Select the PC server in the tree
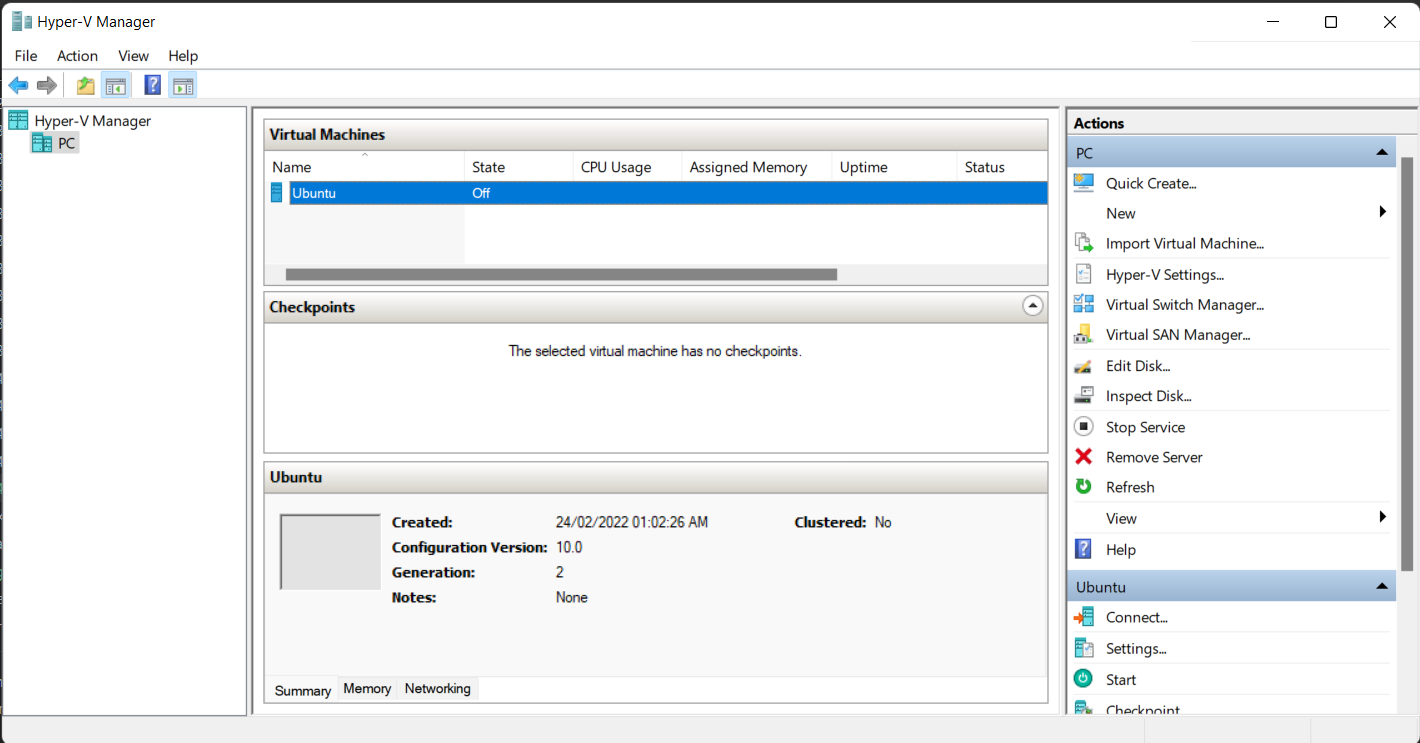Screen dimensions: 1420x743 click(x=66, y=142)
